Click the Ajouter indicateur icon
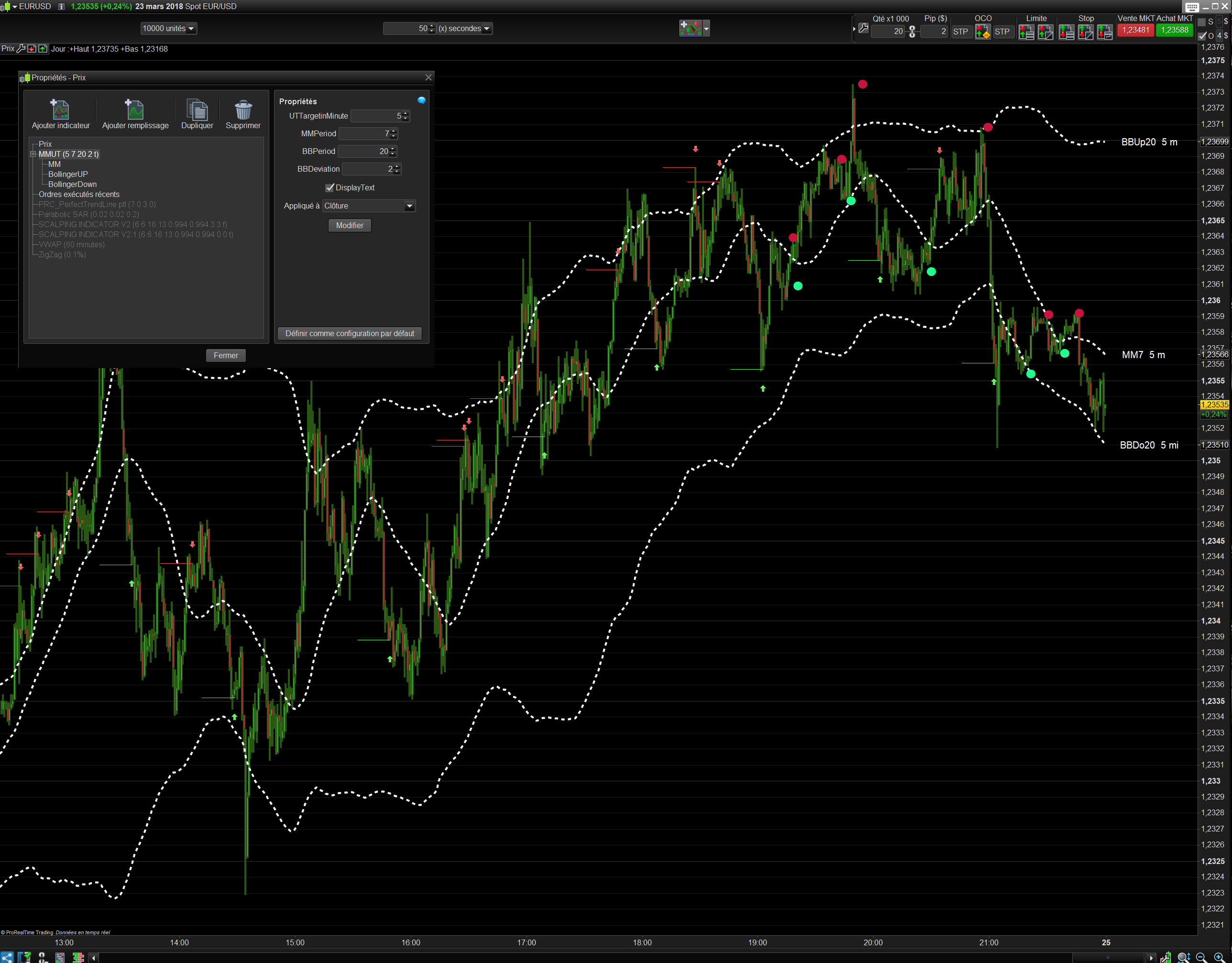The width and height of the screenshot is (1232, 963). [x=60, y=109]
